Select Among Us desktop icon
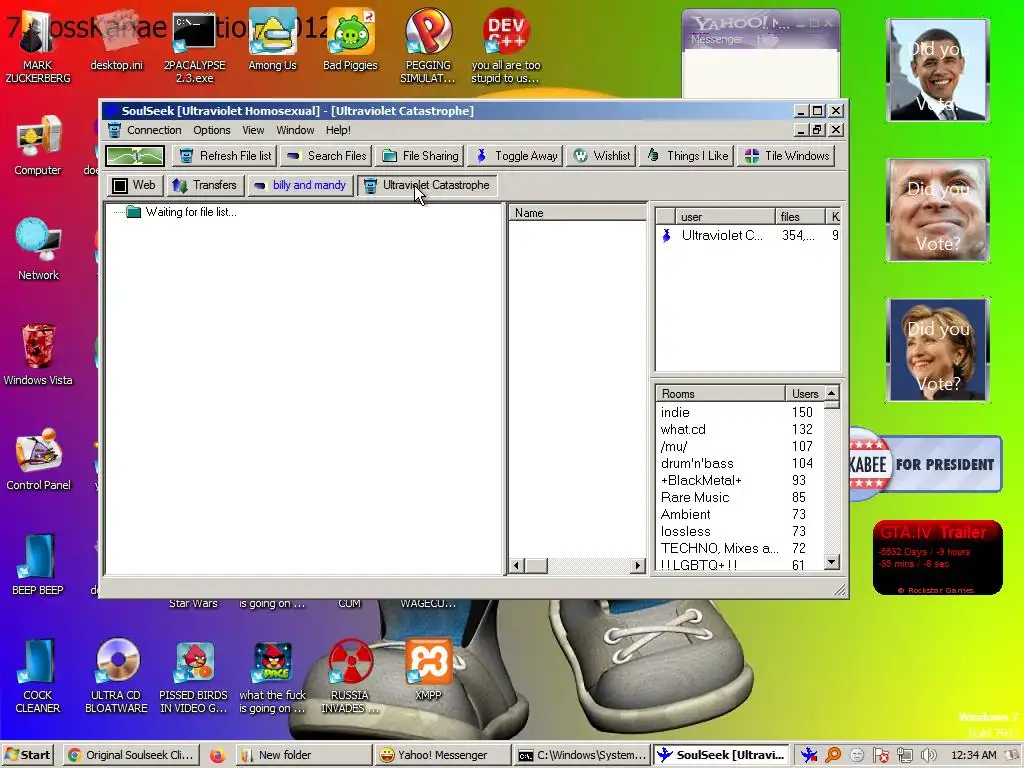This screenshot has width=1024, height=768. click(272, 40)
